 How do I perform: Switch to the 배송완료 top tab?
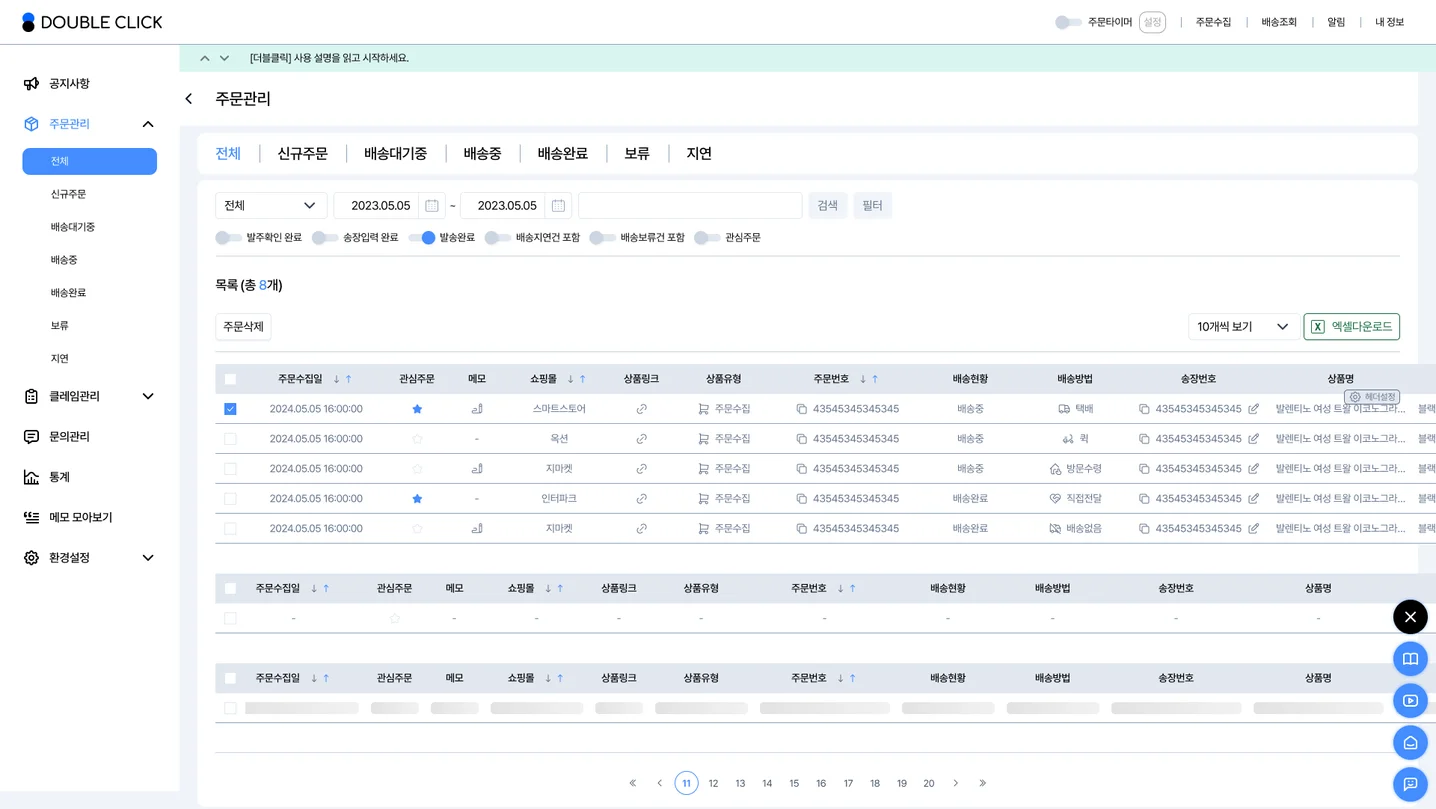point(562,154)
